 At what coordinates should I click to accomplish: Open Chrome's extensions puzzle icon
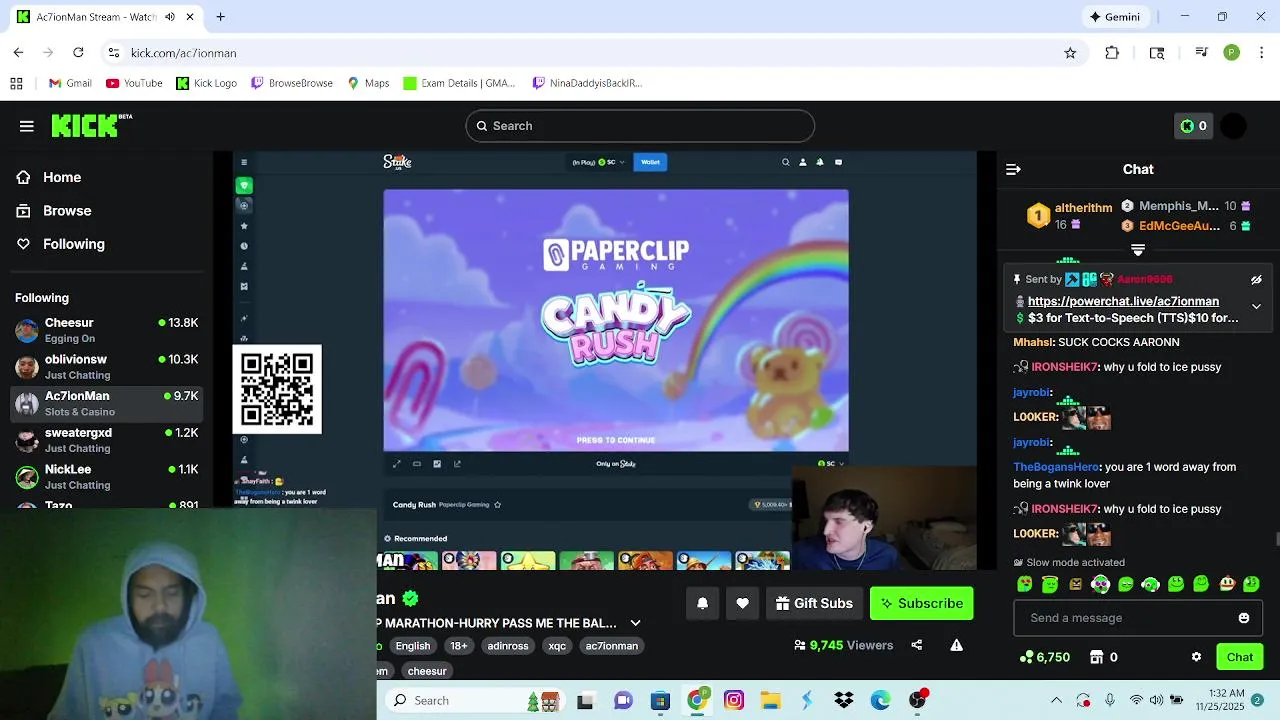pyautogui.click(x=1112, y=53)
